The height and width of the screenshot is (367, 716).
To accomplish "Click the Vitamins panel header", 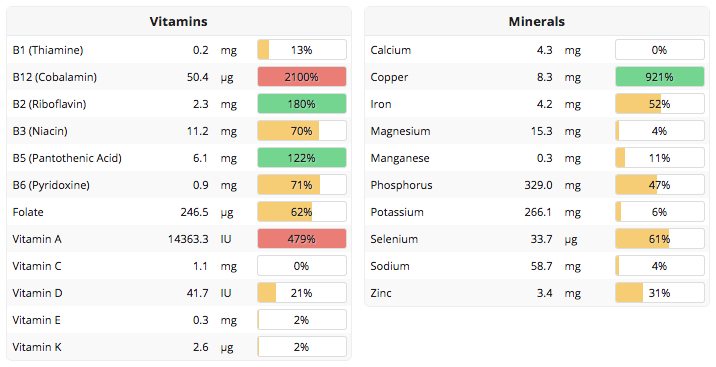I will tap(179, 21).
